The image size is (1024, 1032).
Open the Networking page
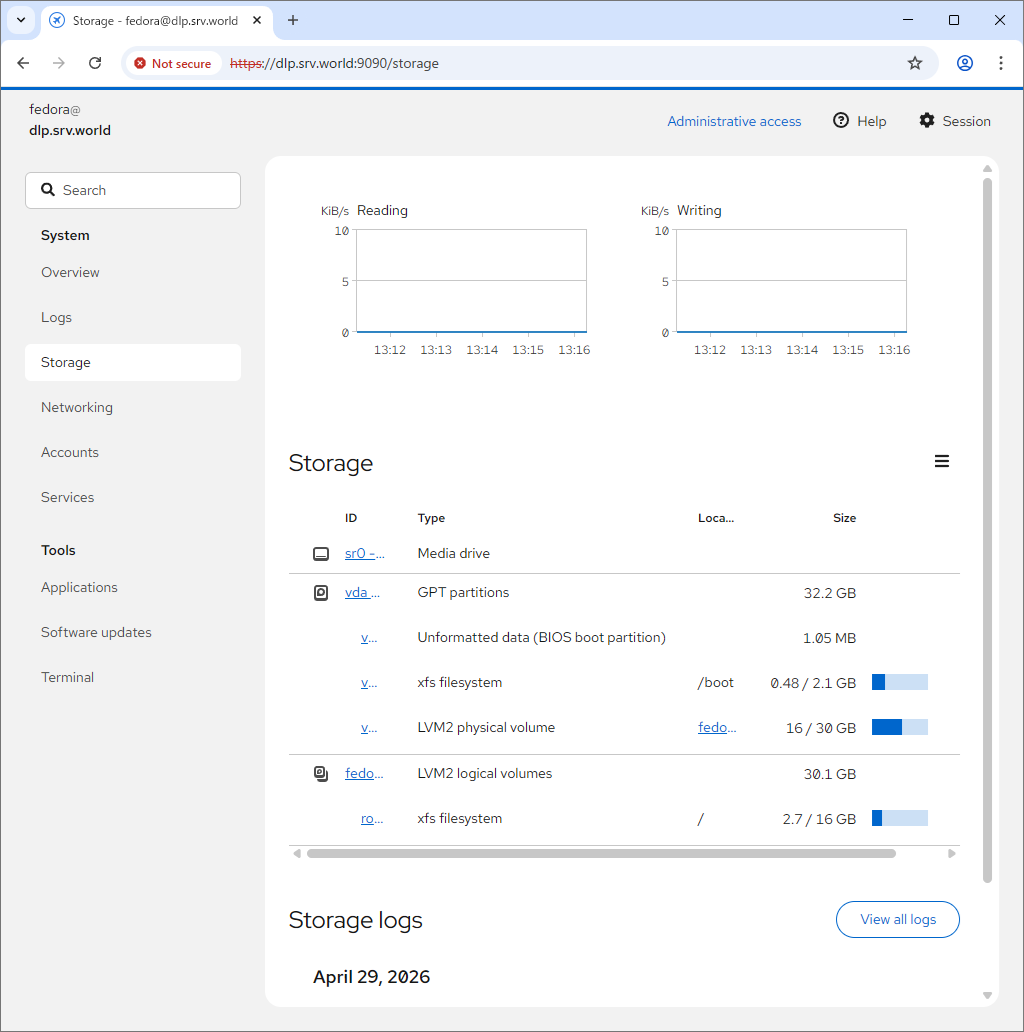[76, 407]
